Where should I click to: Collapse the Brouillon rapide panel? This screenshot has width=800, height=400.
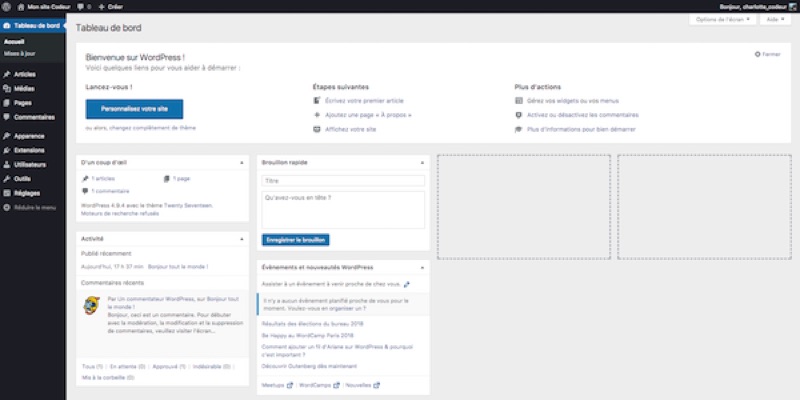(422, 160)
